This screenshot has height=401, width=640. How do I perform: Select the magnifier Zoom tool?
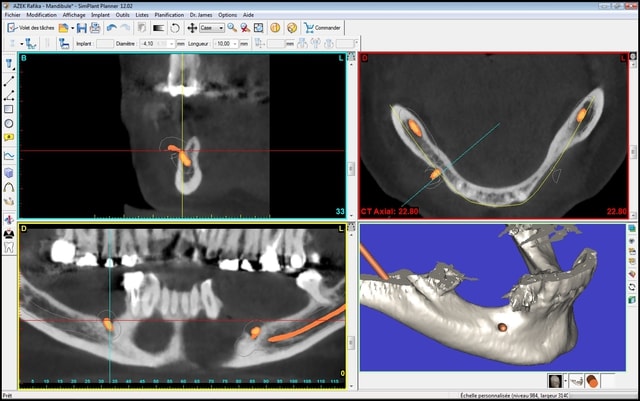click(x=232, y=28)
